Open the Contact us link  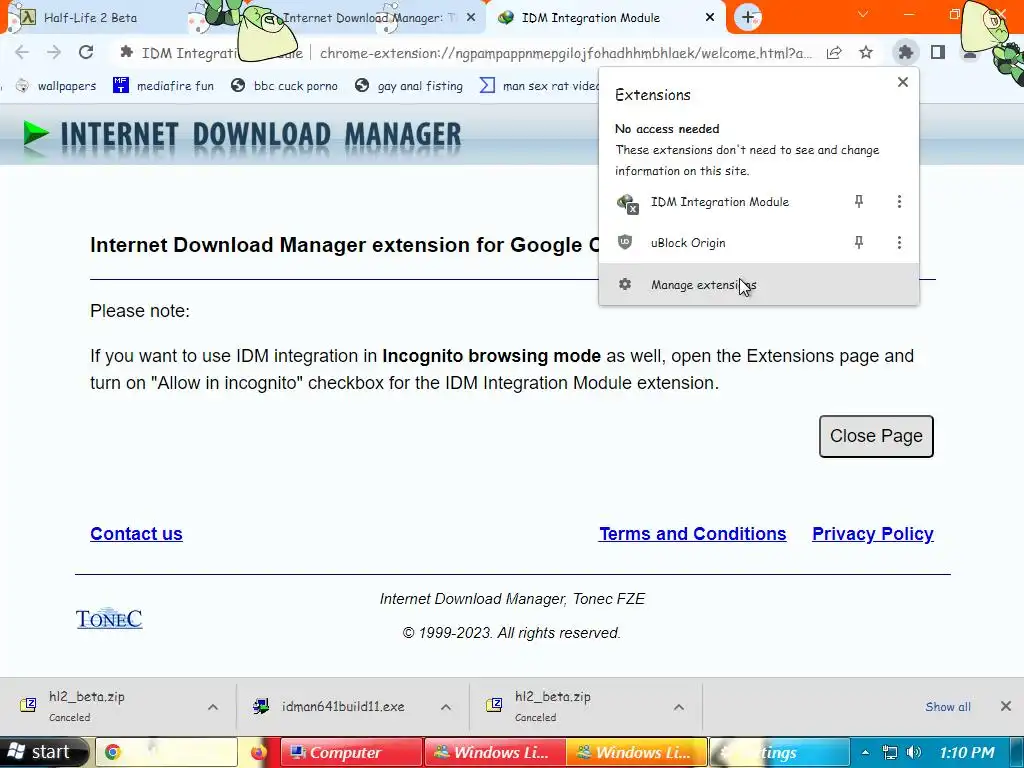(x=136, y=534)
